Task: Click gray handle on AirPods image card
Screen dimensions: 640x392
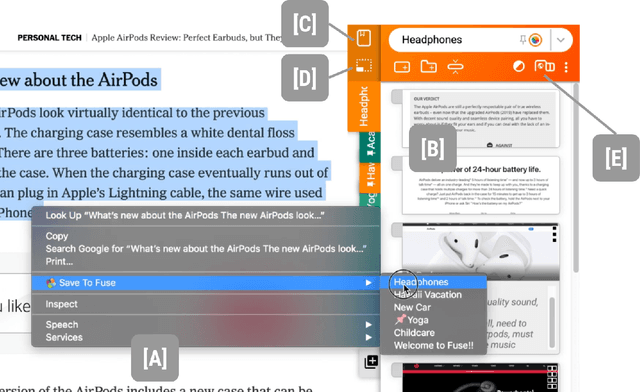Action: click(x=396, y=230)
